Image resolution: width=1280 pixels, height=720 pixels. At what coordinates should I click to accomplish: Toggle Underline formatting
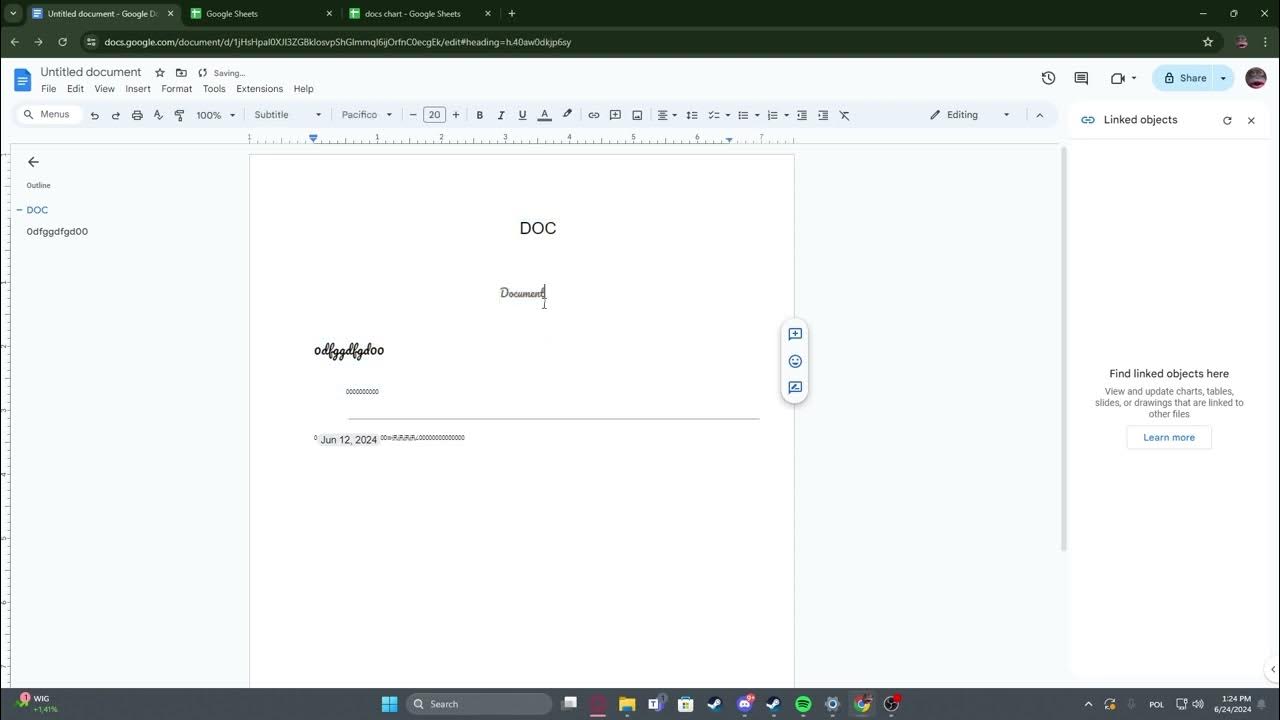click(x=522, y=115)
